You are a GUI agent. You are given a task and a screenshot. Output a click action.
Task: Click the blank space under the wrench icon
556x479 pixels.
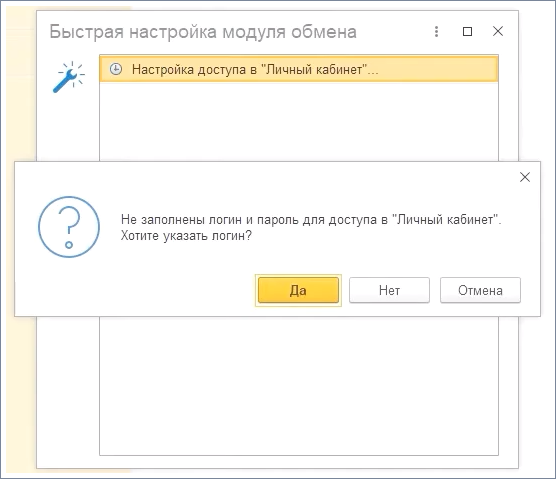(68, 128)
